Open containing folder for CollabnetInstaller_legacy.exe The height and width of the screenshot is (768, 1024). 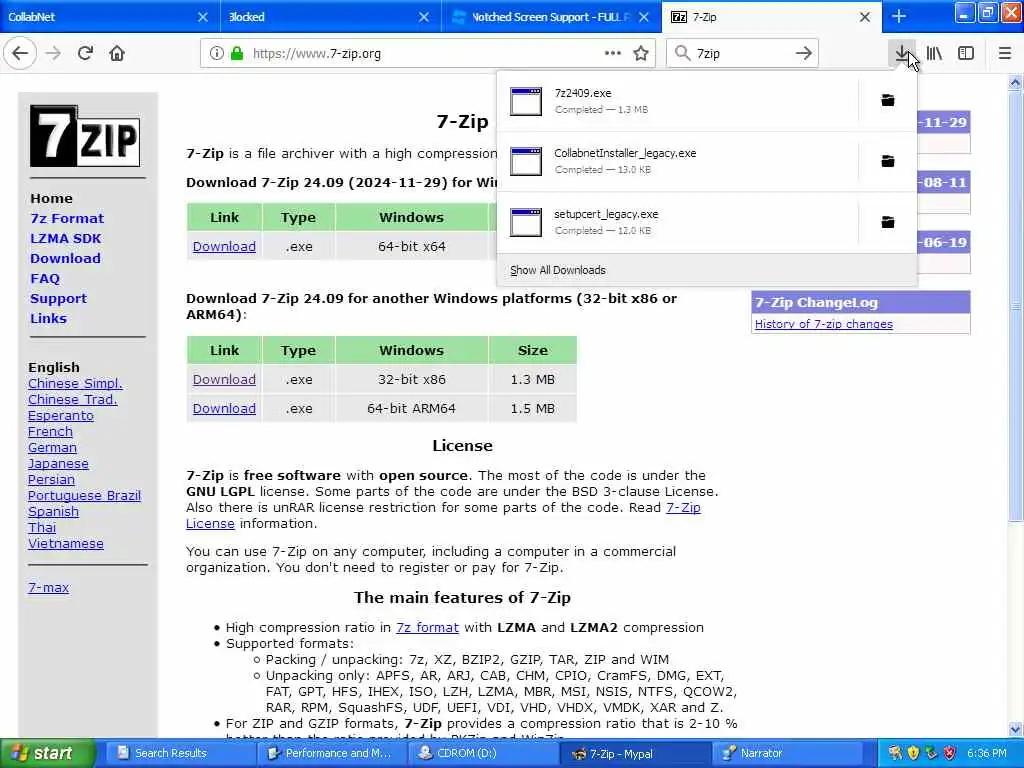click(x=888, y=161)
